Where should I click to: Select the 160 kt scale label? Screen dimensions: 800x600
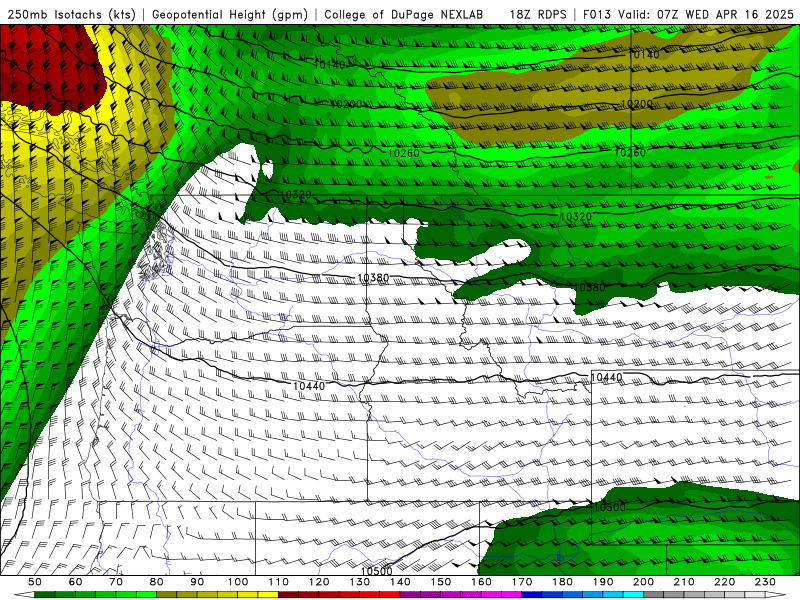click(481, 582)
